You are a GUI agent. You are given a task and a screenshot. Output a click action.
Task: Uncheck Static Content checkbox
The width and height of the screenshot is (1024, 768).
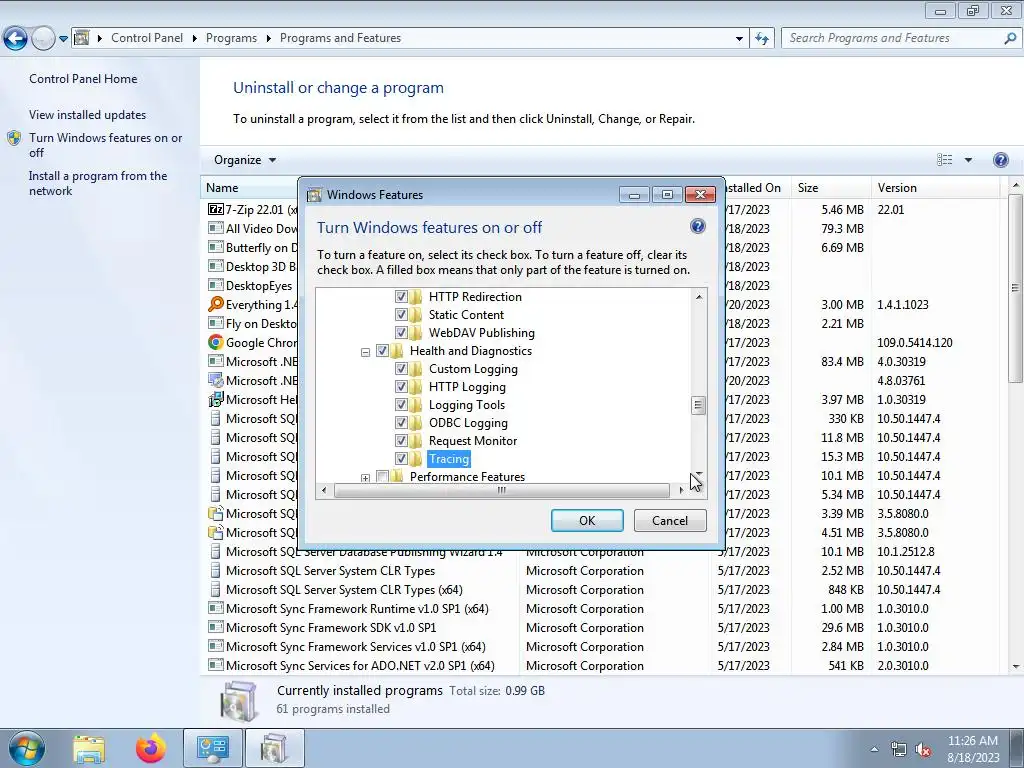pyautogui.click(x=401, y=315)
